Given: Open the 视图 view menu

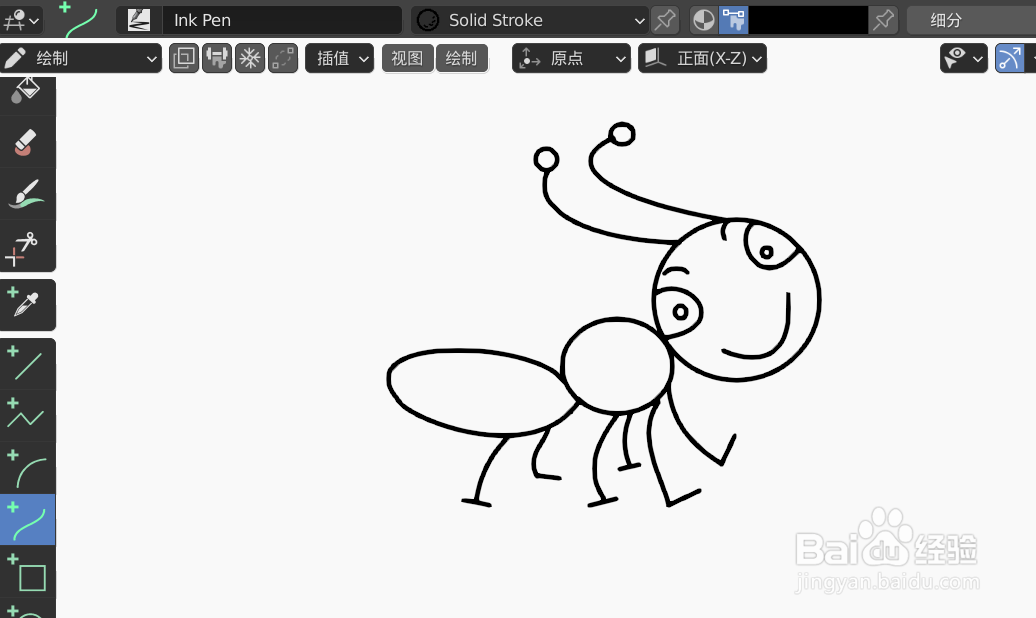Looking at the screenshot, I should pyautogui.click(x=408, y=58).
